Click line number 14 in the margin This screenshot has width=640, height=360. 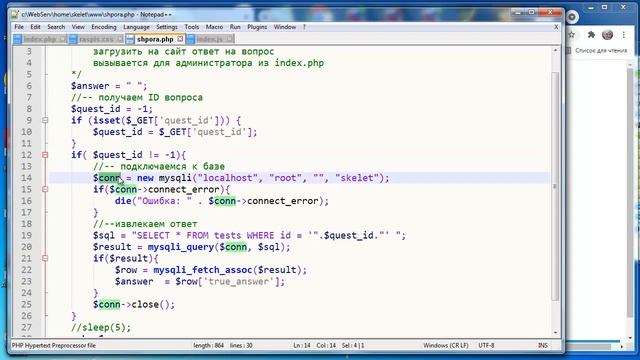[27, 178]
